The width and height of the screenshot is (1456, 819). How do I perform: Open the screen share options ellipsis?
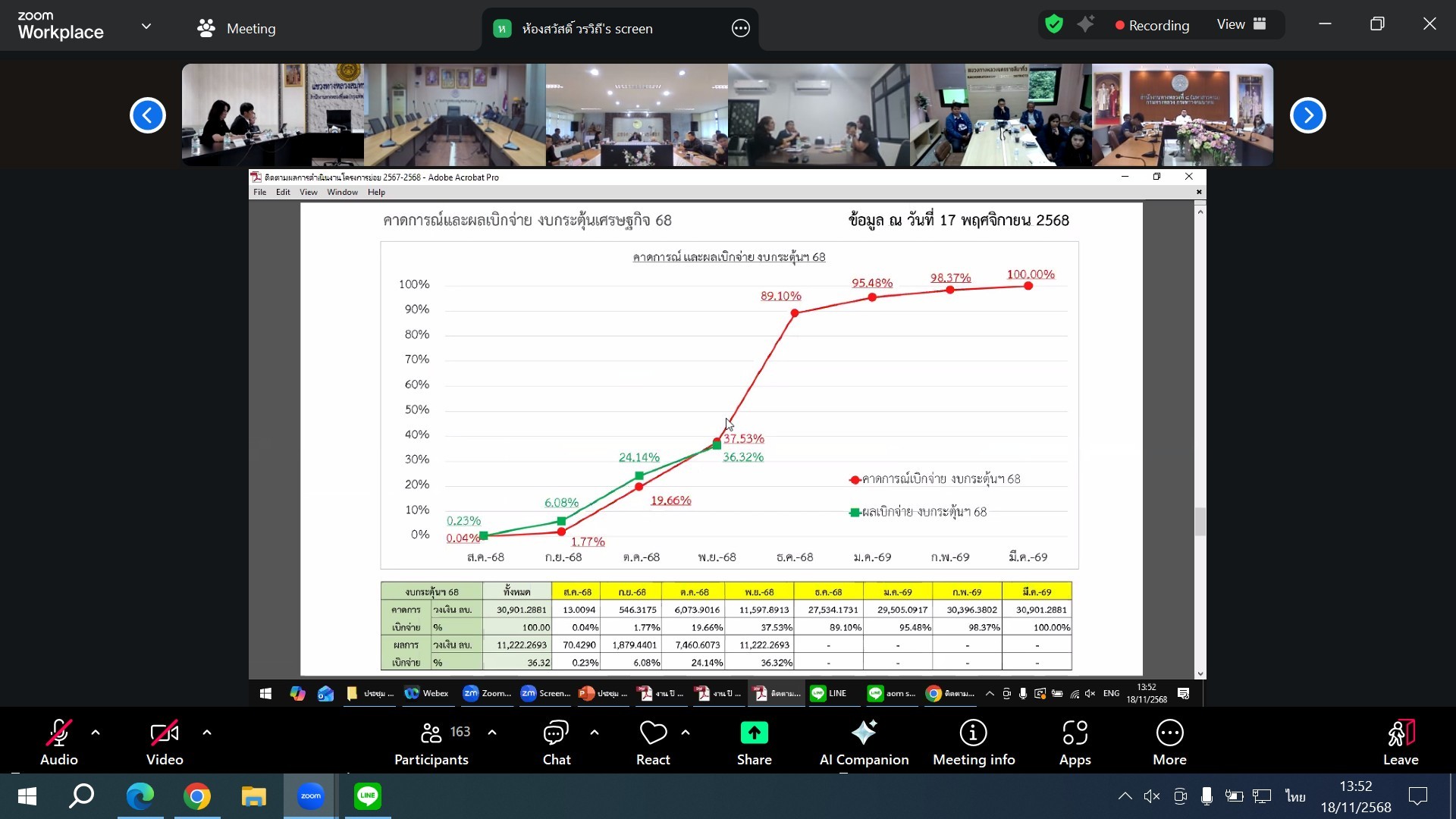[x=740, y=29]
